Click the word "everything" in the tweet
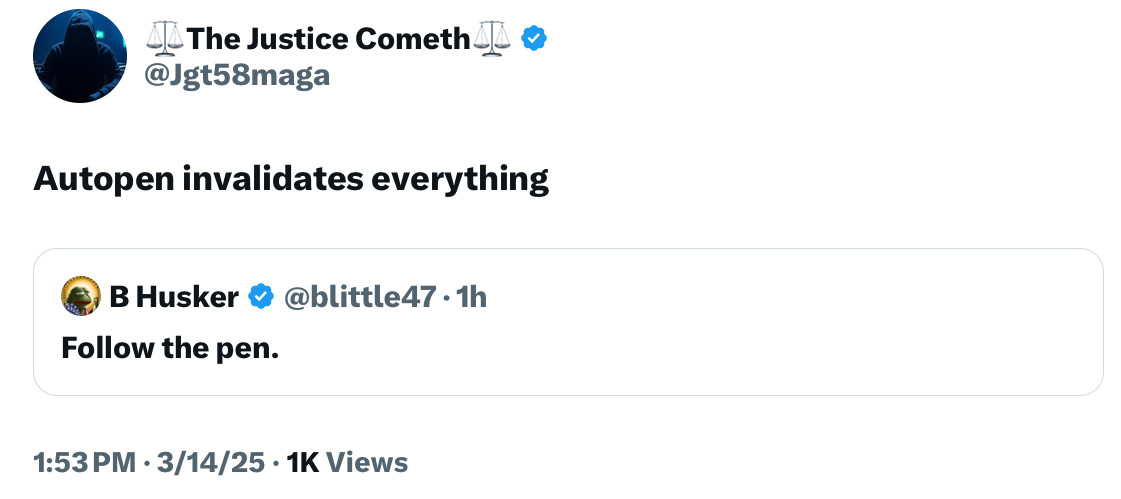 [460, 178]
